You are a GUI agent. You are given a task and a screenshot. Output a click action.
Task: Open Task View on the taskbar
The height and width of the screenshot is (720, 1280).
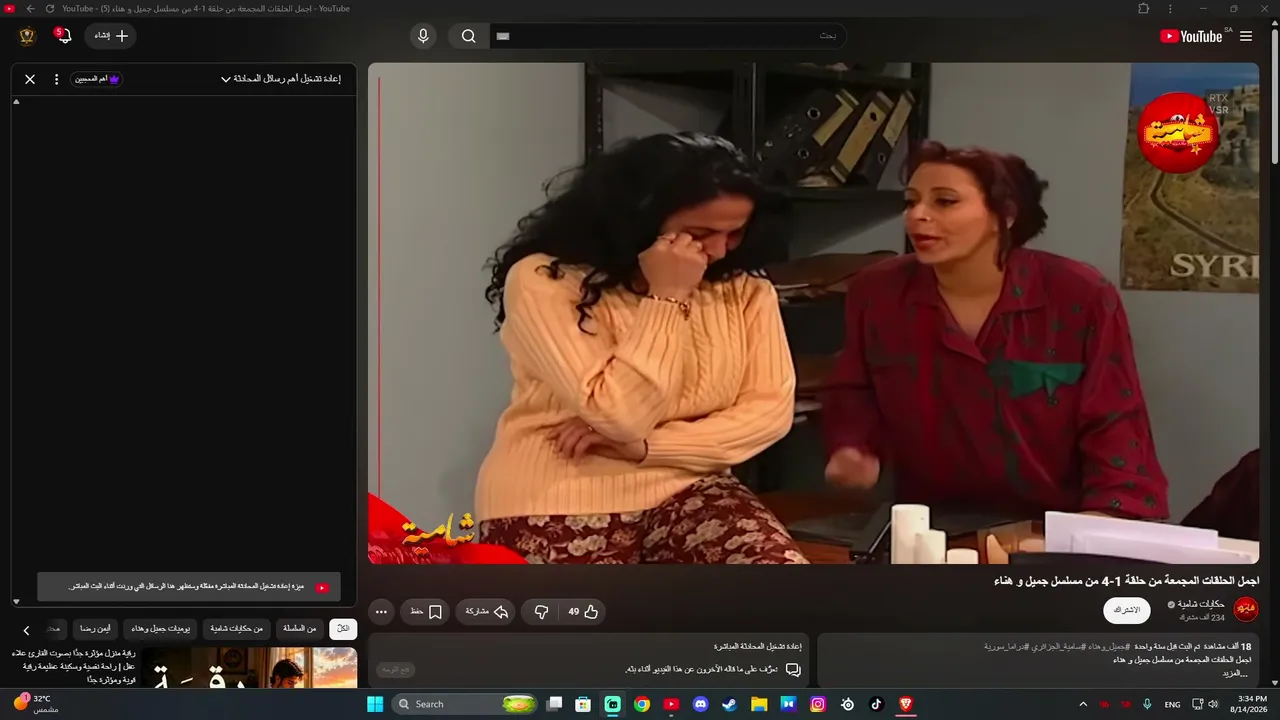pos(554,704)
